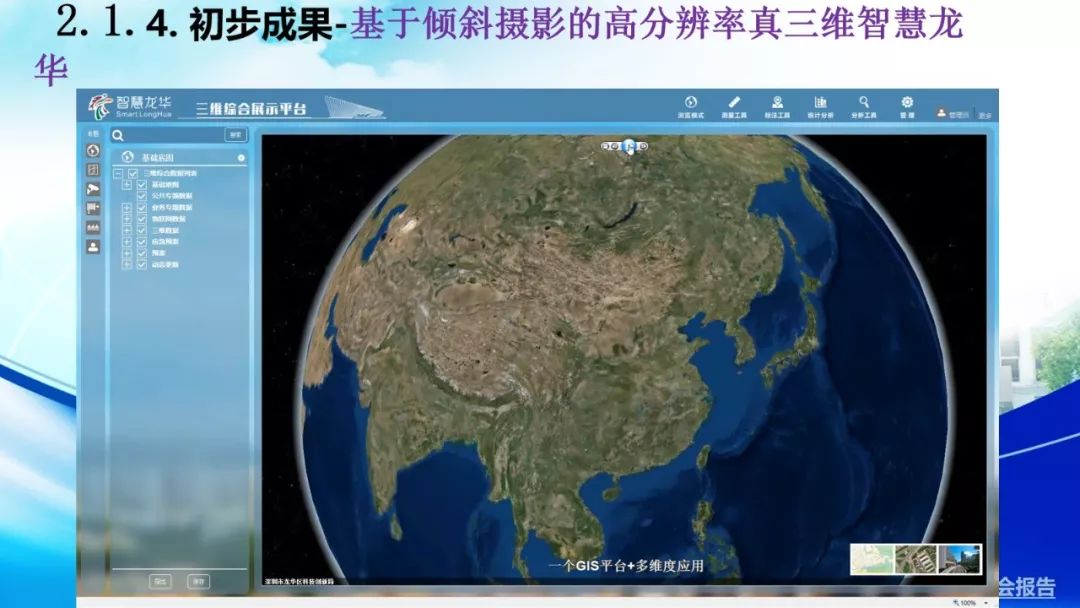
Task: Select the map layers icon in left sidebar
Action: pyautogui.click(x=93, y=169)
